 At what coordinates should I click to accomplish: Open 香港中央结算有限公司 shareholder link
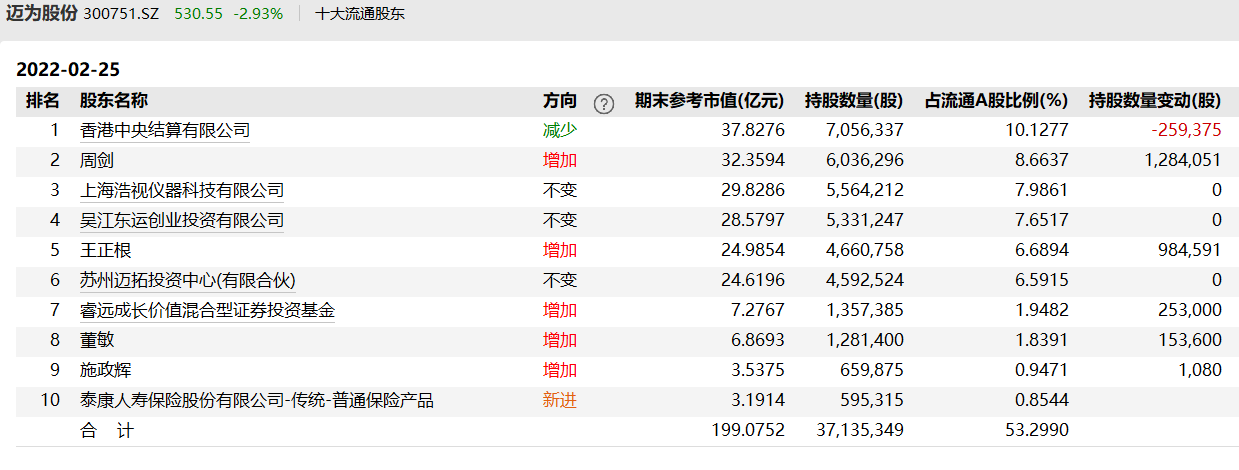[164, 130]
